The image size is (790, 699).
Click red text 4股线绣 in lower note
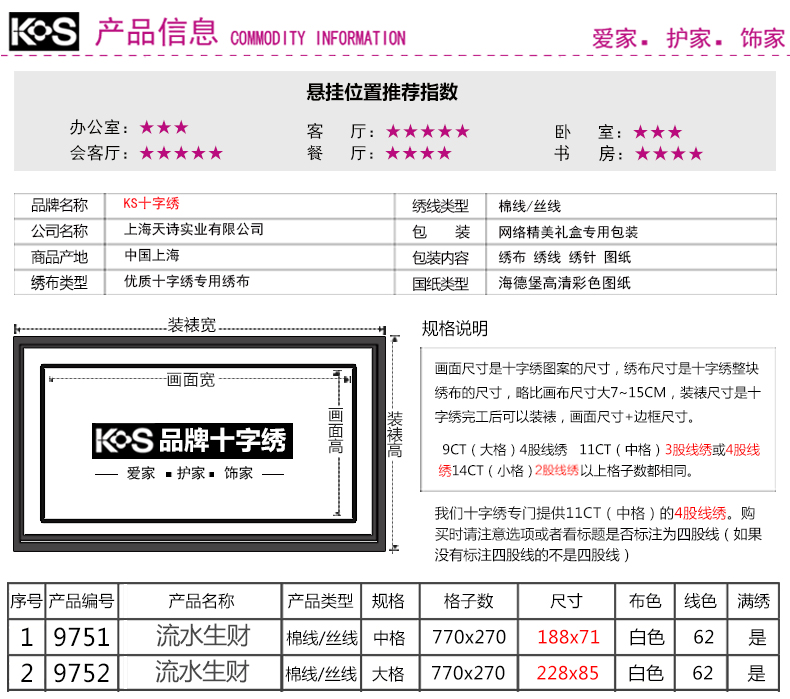click(700, 513)
